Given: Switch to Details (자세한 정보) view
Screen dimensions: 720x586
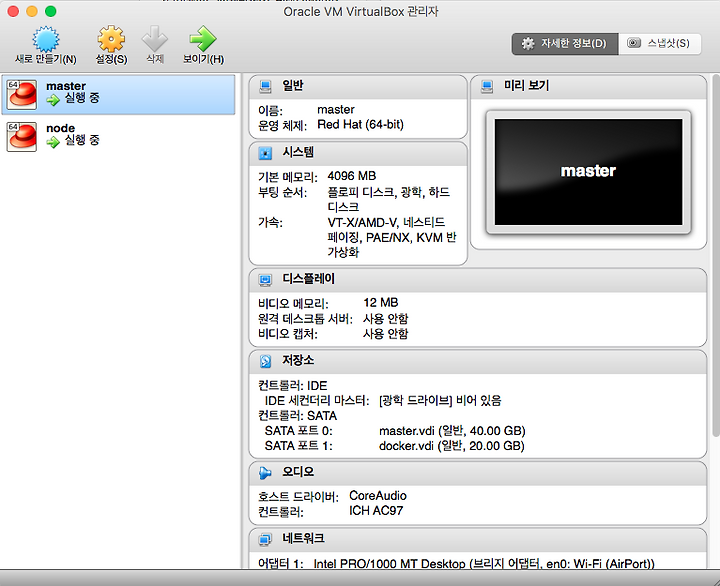Looking at the screenshot, I should pos(565,44).
